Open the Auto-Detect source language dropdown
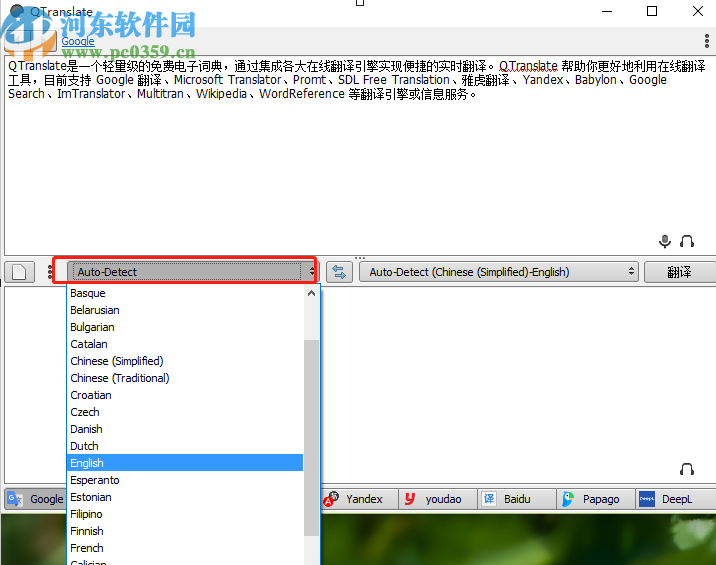 click(x=192, y=272)
